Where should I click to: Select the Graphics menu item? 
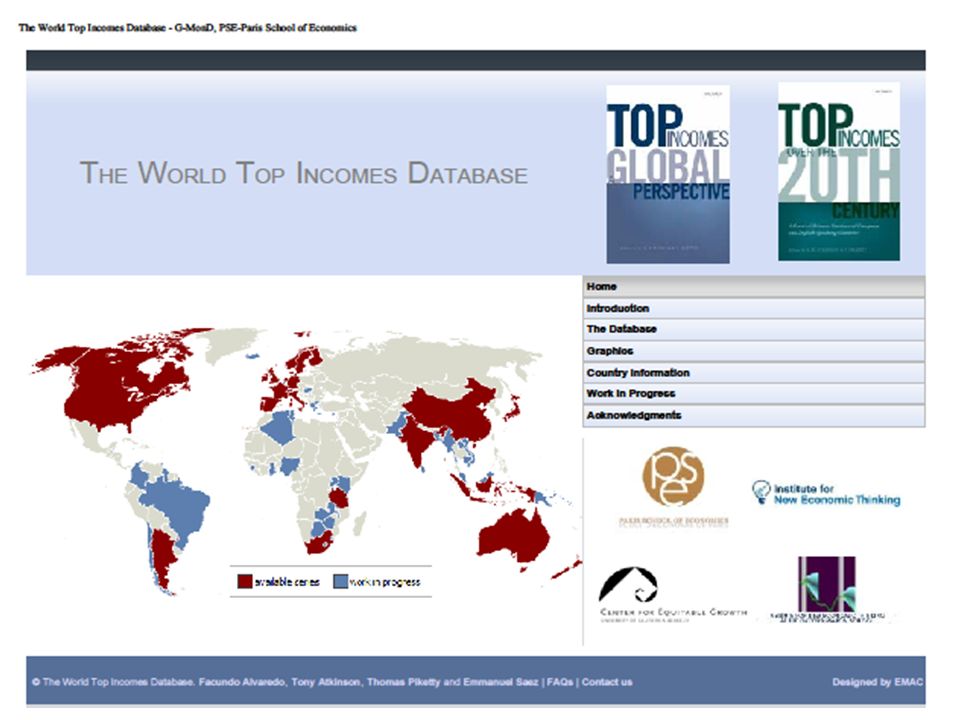point(753,351)
